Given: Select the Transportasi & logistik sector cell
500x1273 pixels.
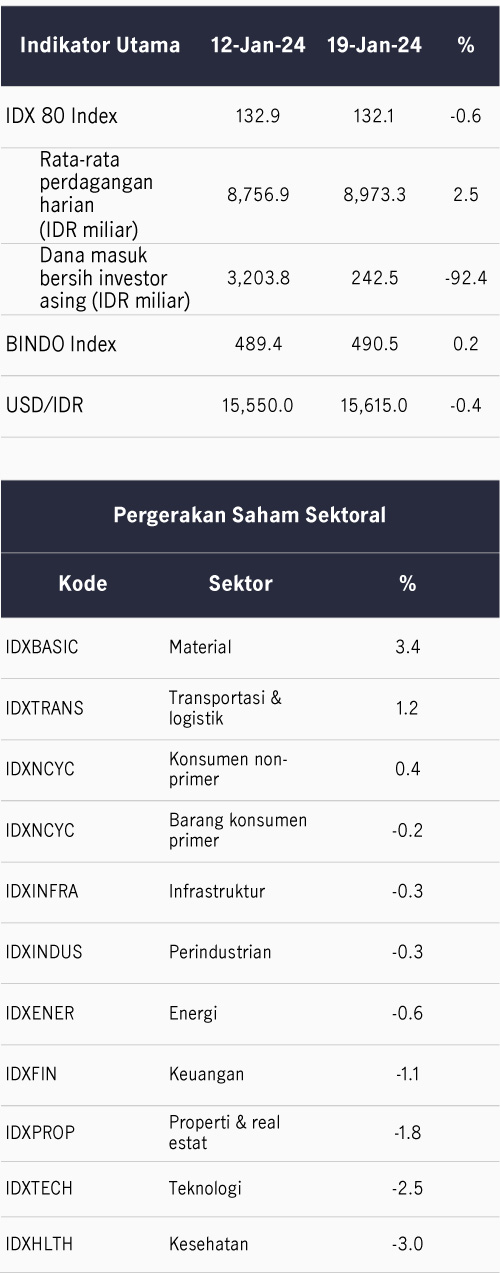Looking at the screenshot, I should coord(225,708).
